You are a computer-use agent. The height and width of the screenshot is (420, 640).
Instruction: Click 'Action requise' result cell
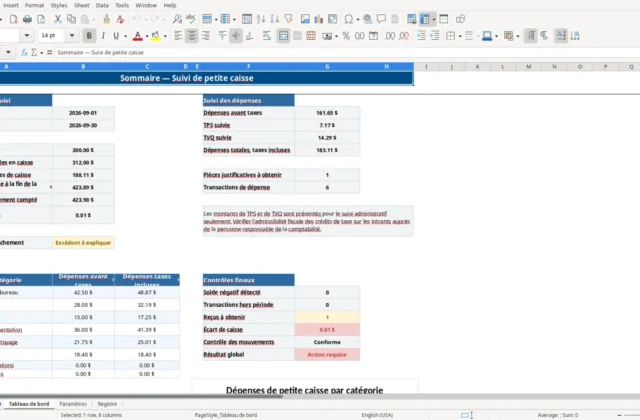pyautogui.click(x=327, y=355)
